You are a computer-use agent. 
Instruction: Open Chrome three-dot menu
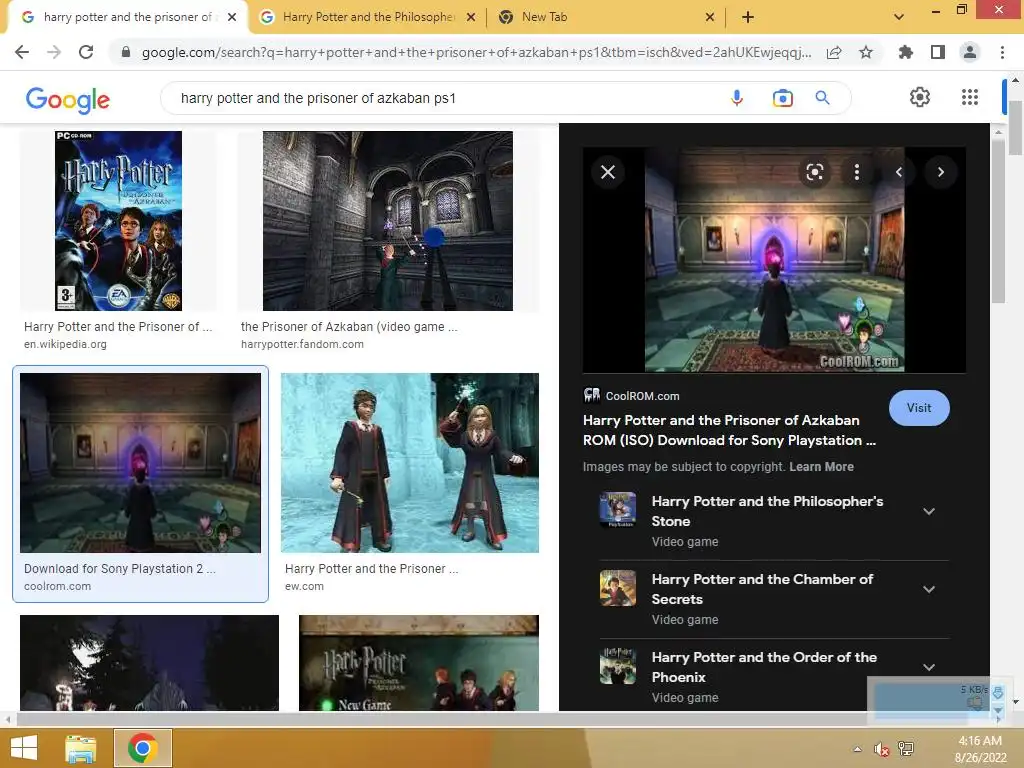(x=1002, y=52)
